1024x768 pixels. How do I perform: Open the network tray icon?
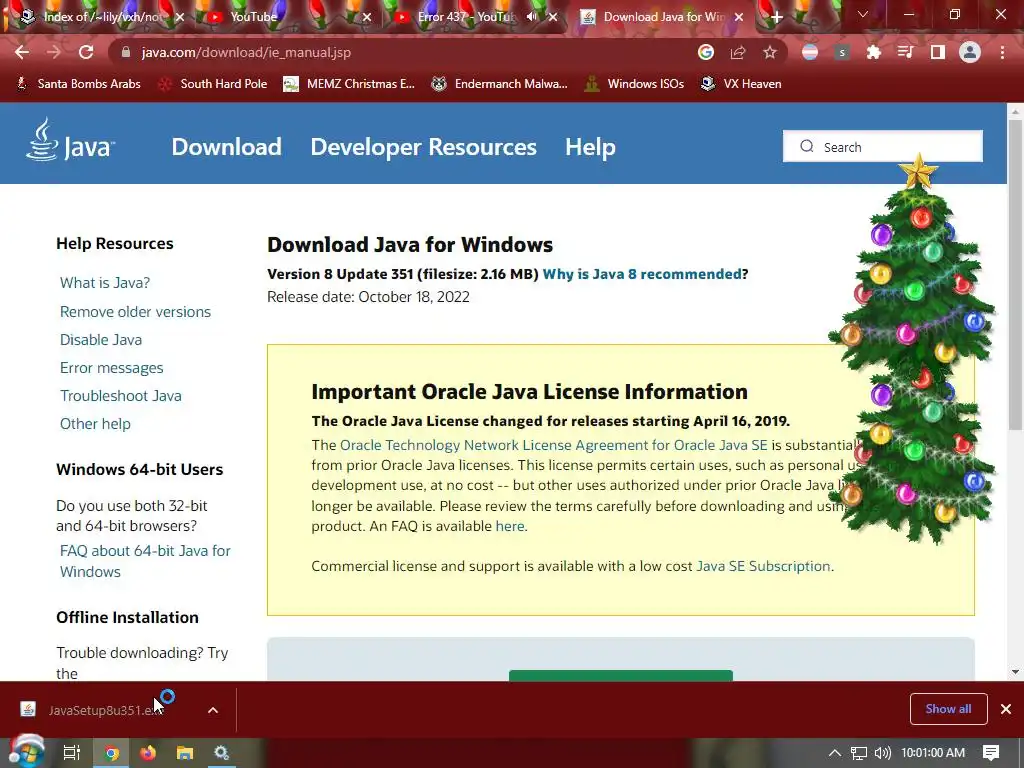pos(859,753)
